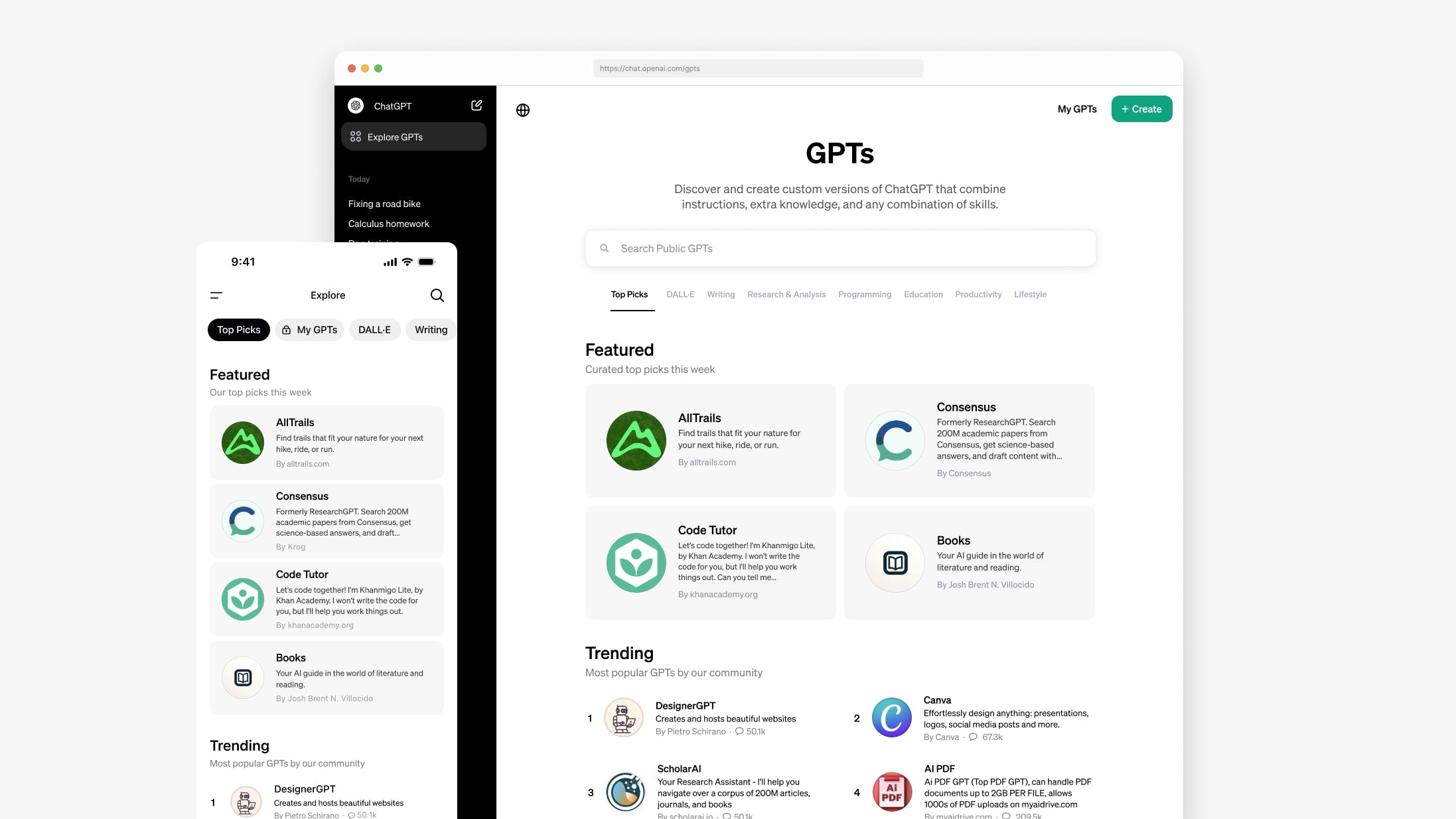Click the My GPTs button
This screenshot has width=1456, height=819.
1077,108
